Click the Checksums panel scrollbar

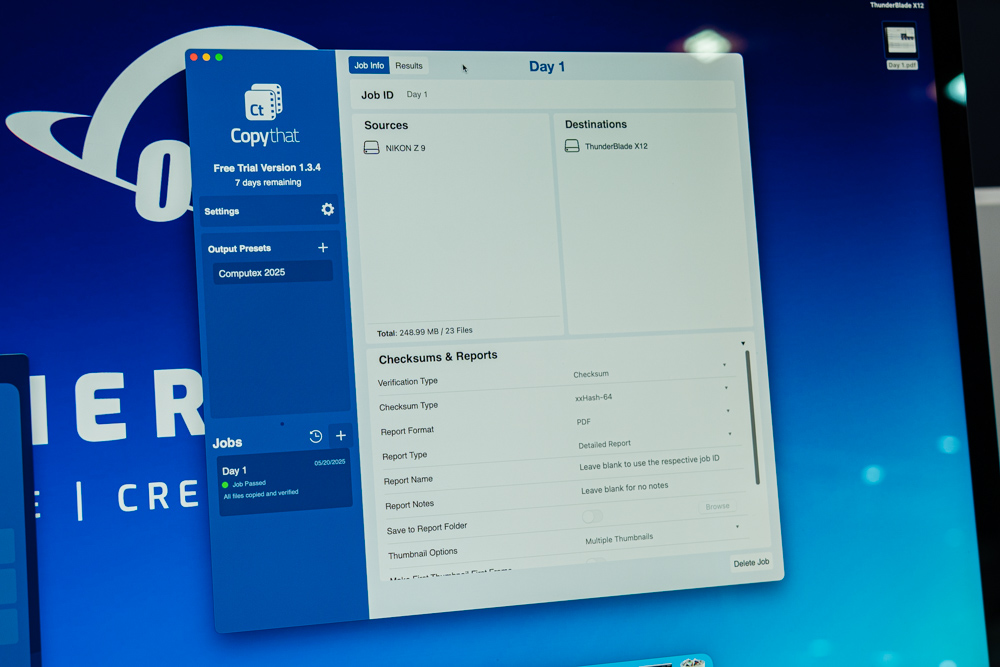[x=752, y=418]
